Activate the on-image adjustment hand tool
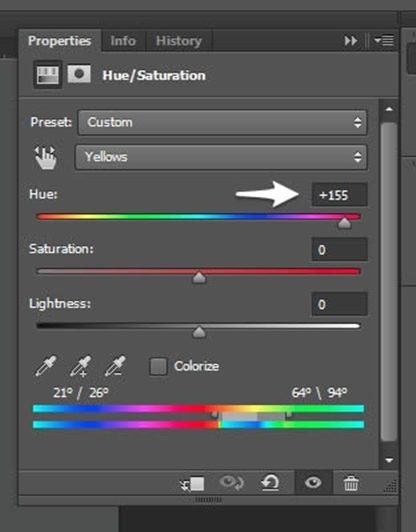Screen dimensions: 416x532 point(45,157)
